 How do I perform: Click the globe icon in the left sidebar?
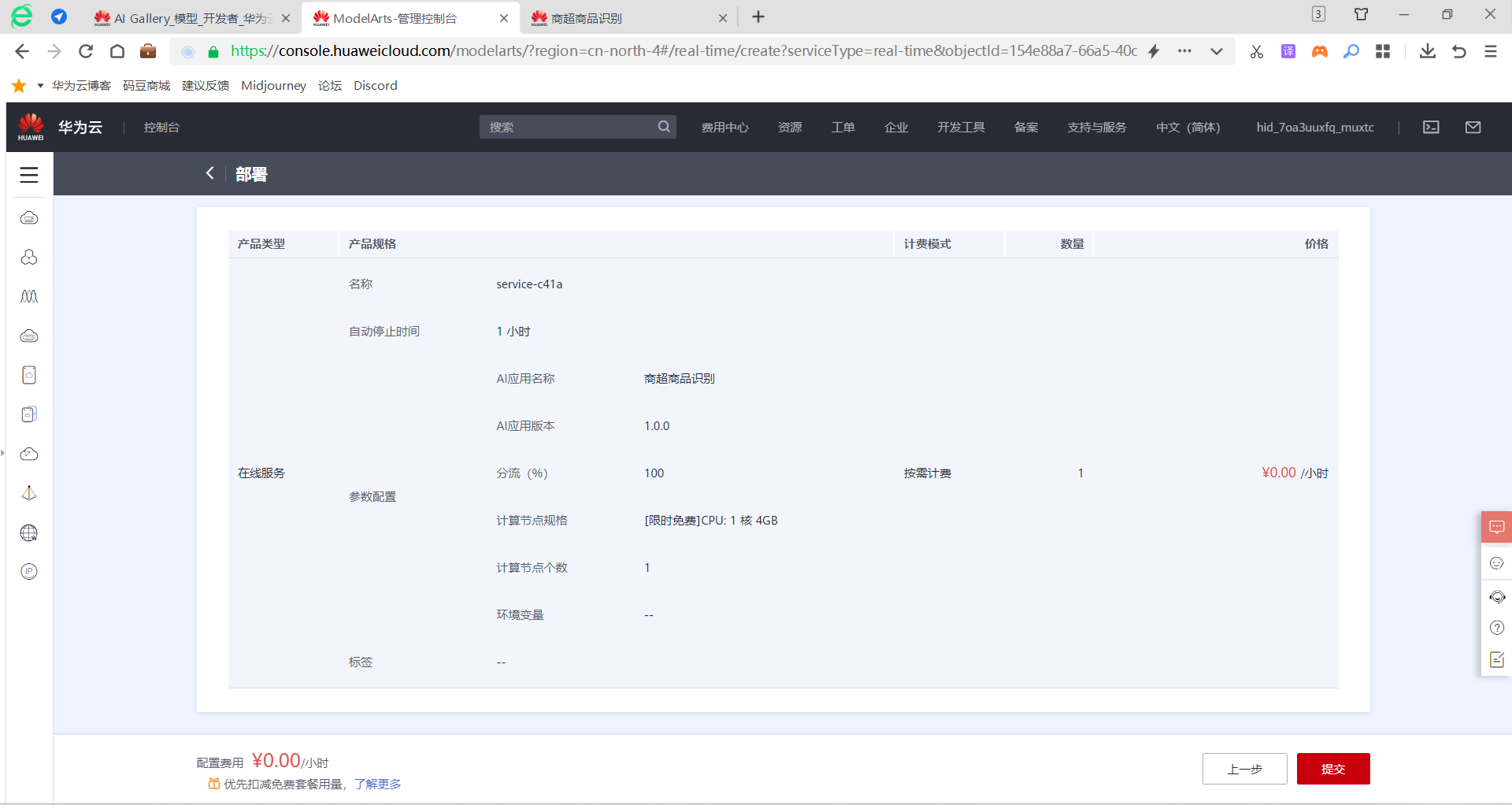coord(29,532)
